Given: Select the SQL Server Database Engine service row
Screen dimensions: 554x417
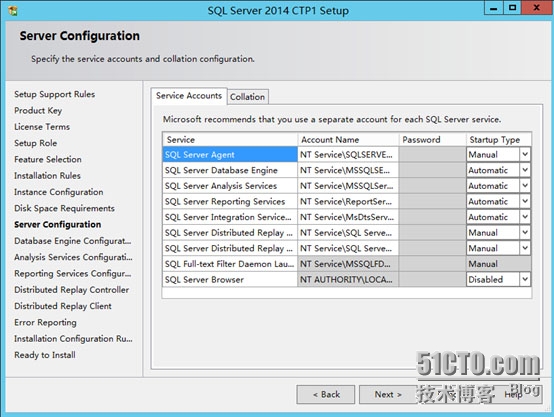Looking at the screenshot, I should [x=230, y=170].
